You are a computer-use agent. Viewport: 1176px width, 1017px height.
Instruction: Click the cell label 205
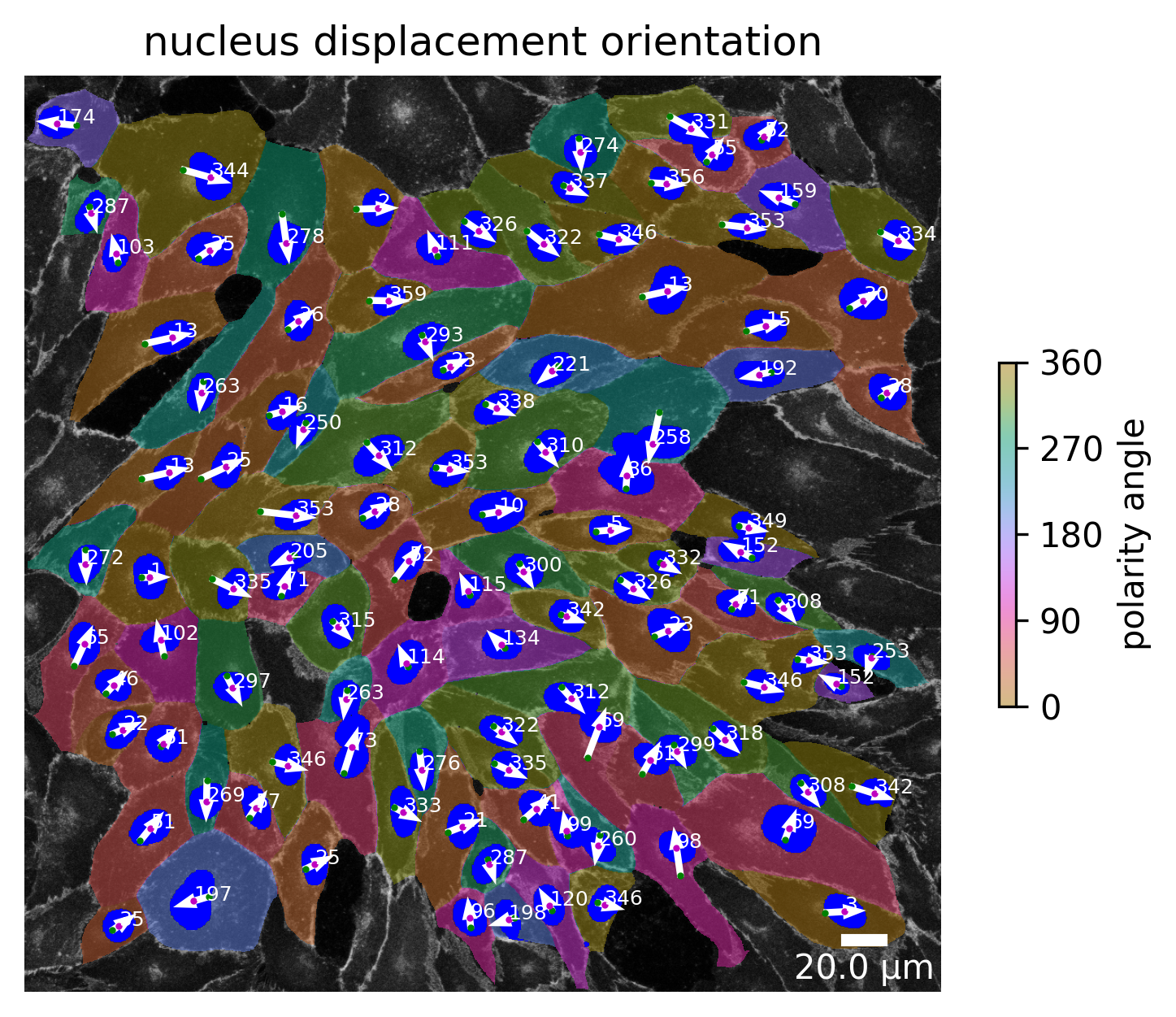(309, 552)
